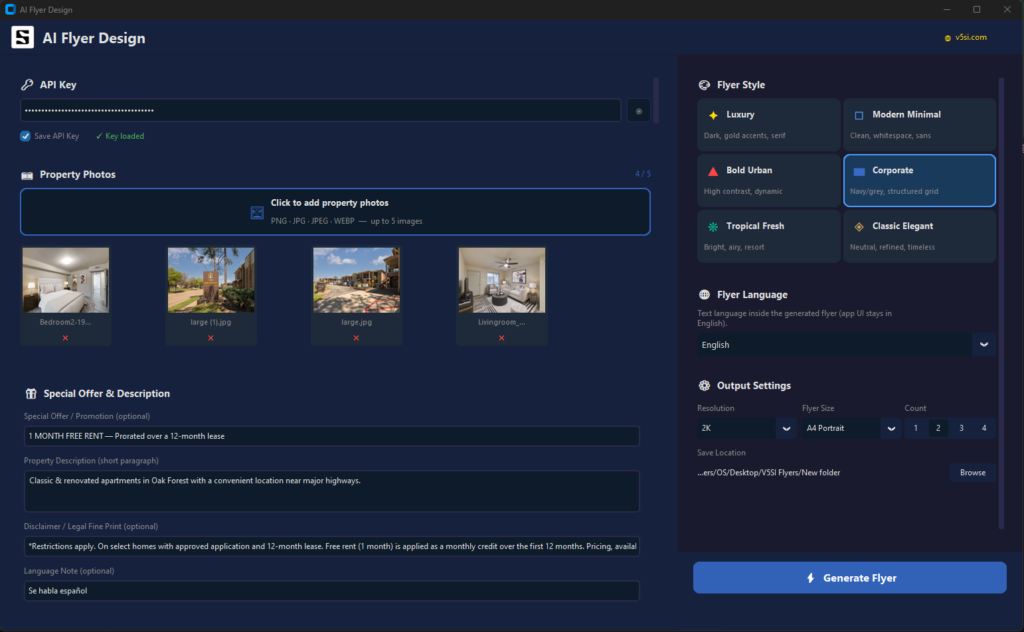Remove the Bedroom2 photo with its red X
Screen dimensions: 1024x632
coord(65,338)
